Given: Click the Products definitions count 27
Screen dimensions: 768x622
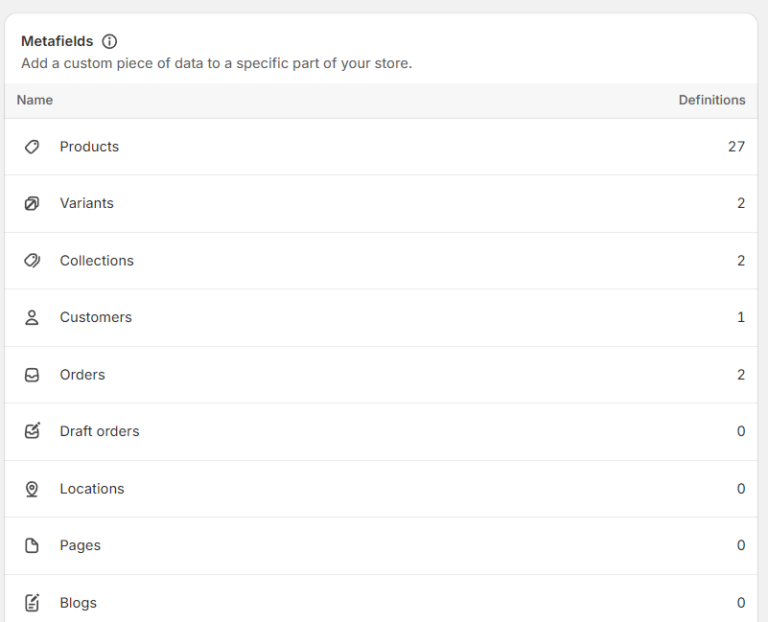Looking at the screenshot, I should pos(736,146).
